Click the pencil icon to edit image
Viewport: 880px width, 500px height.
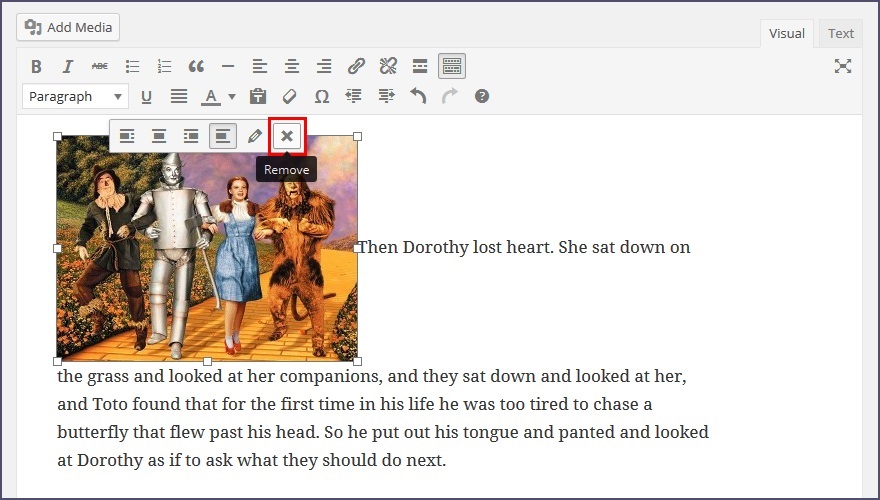pos(255,136)
